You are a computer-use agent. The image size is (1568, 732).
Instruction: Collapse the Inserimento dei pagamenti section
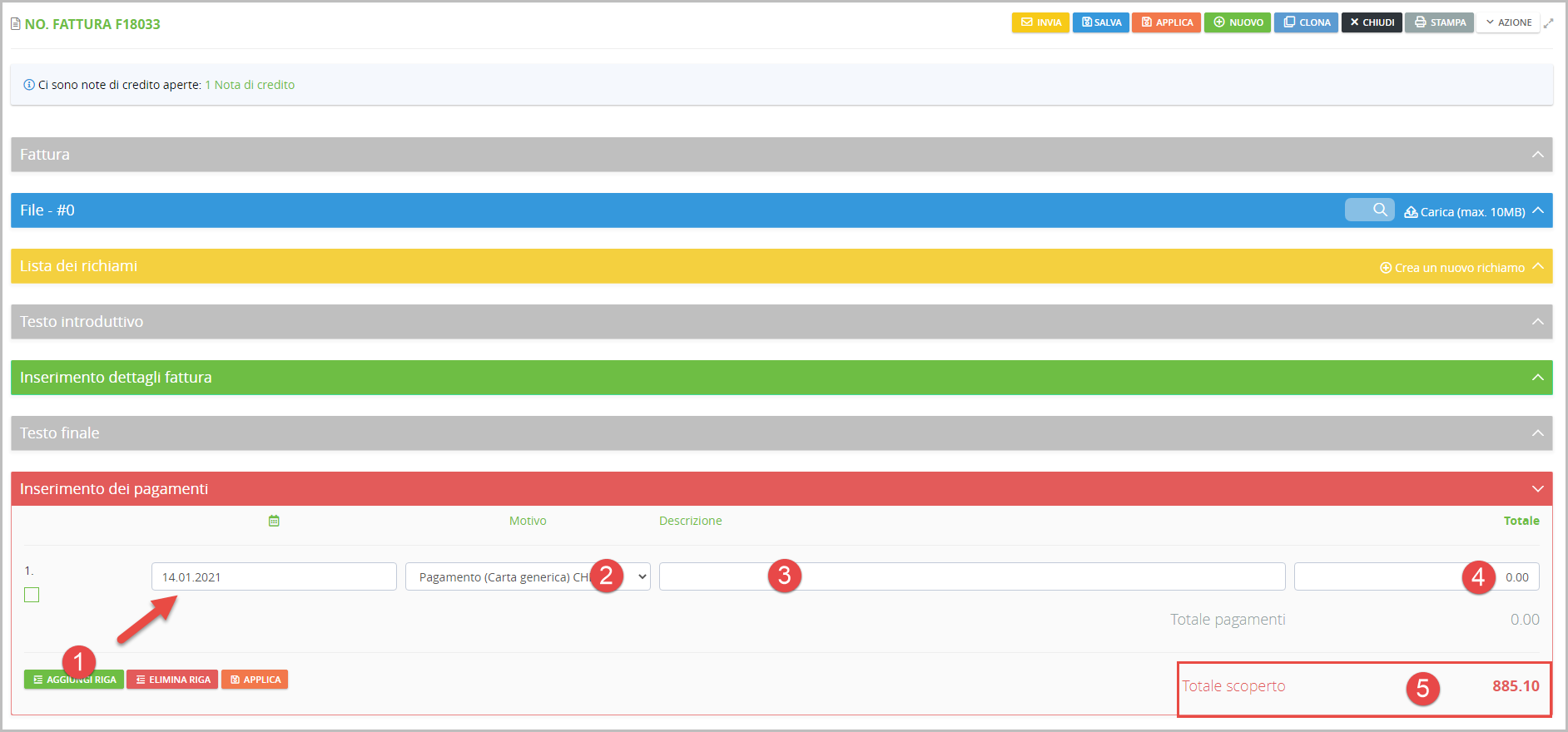(x=1537, y=489)
